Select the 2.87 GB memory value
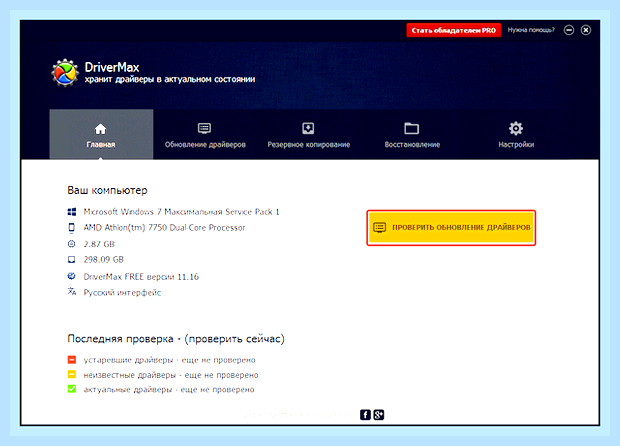Screen dimensions: 620x446 coord(99,244)
